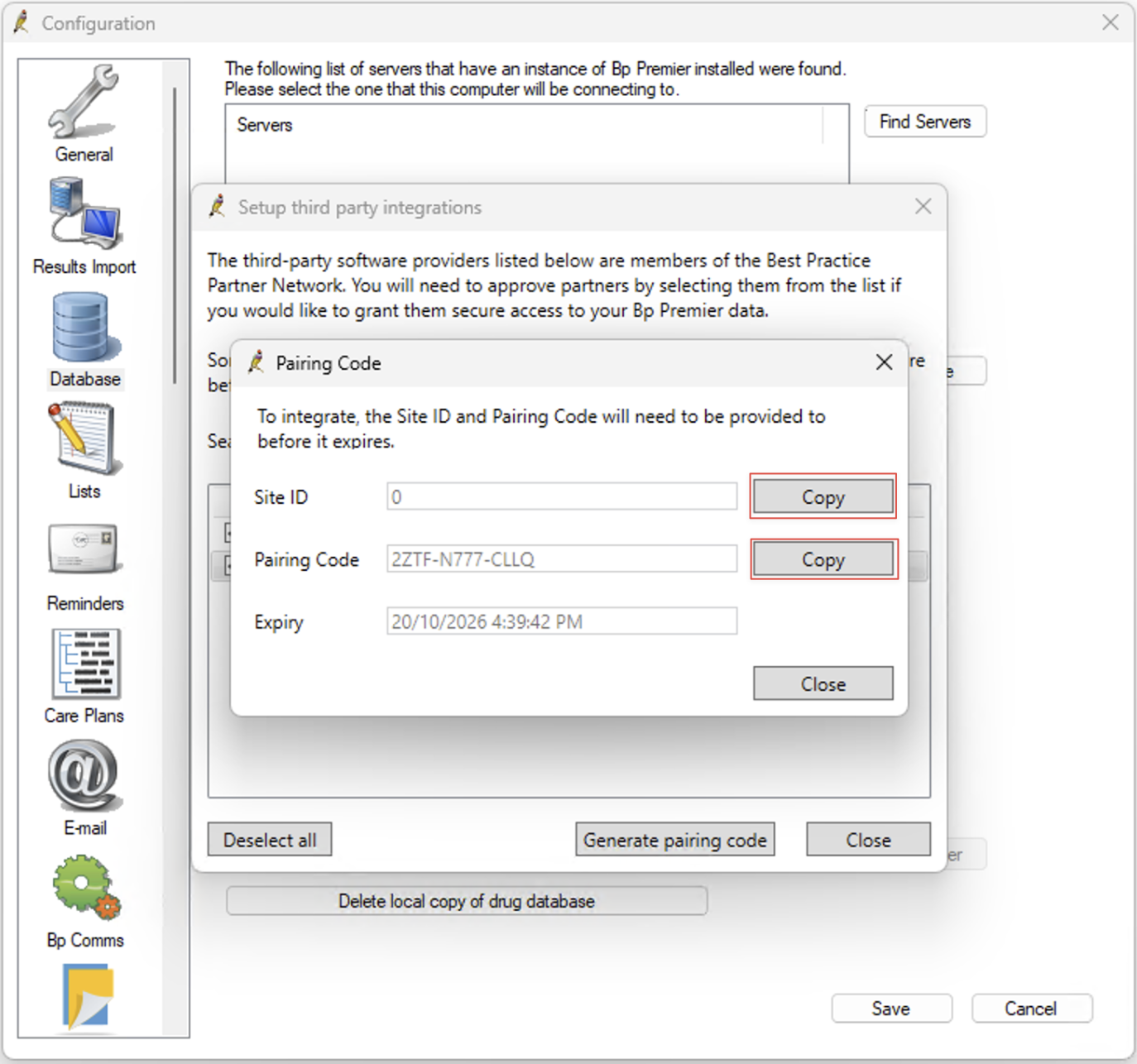Click Close in third party integrations dialog
The height and width of the screenshot is (1064, 1137).
click(868, 840)
